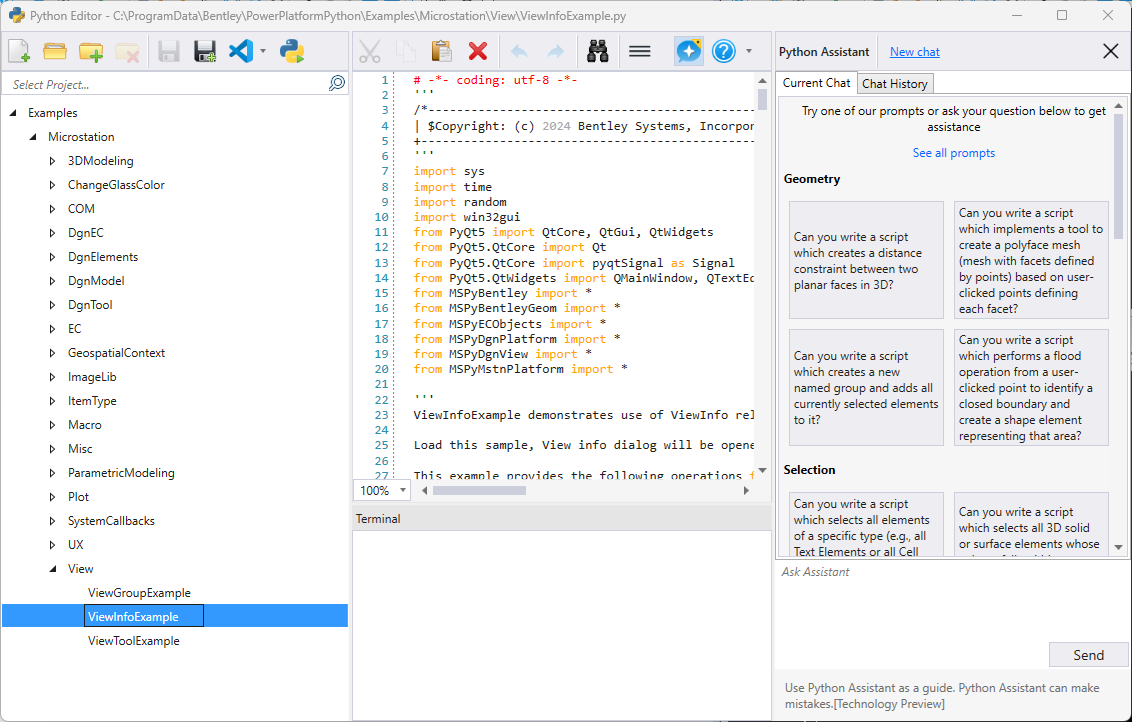Choose the 3D solid selection prompt card
1132x722 pixels.
click(1031, 525)
